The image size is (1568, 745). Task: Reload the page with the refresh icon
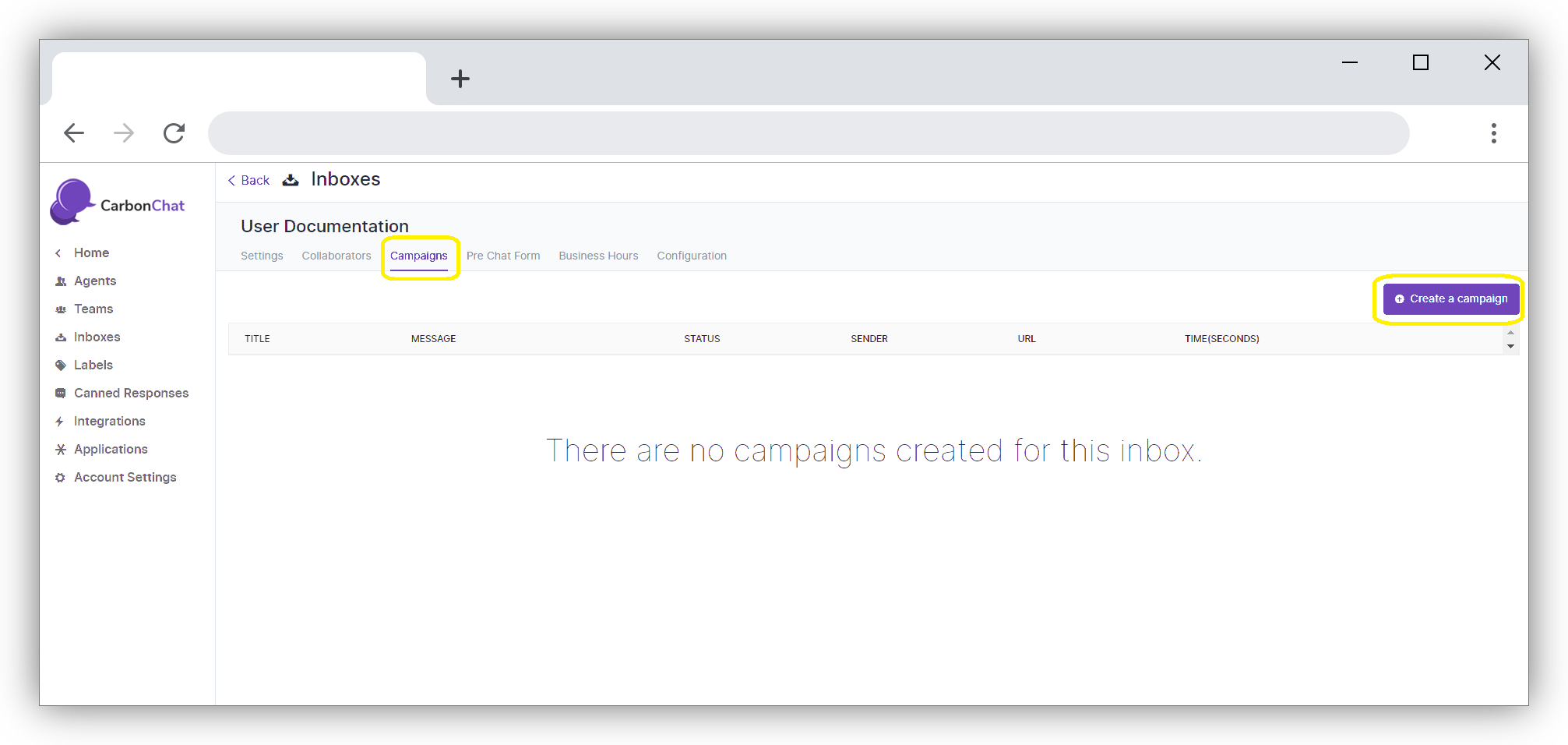(174, 133)
